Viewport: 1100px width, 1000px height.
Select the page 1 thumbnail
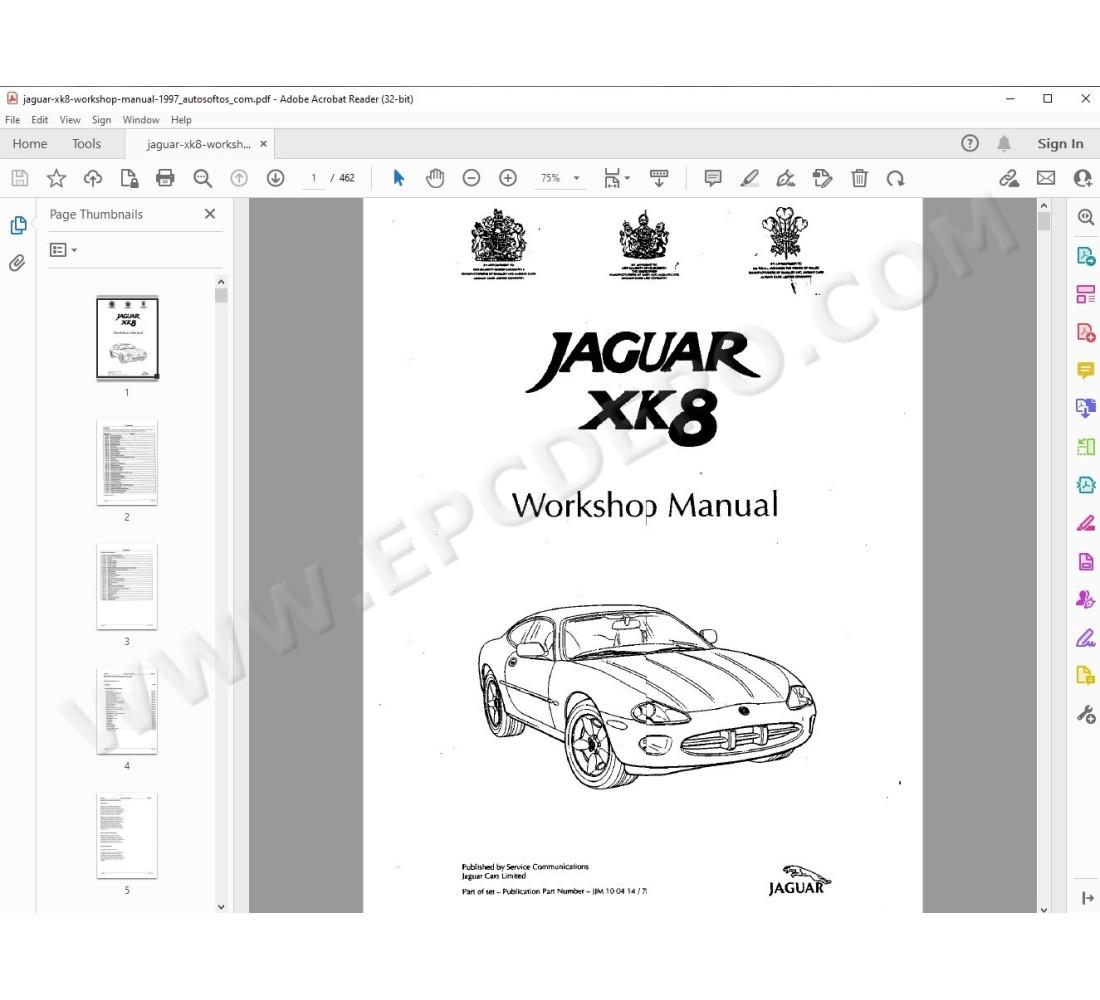127,338
